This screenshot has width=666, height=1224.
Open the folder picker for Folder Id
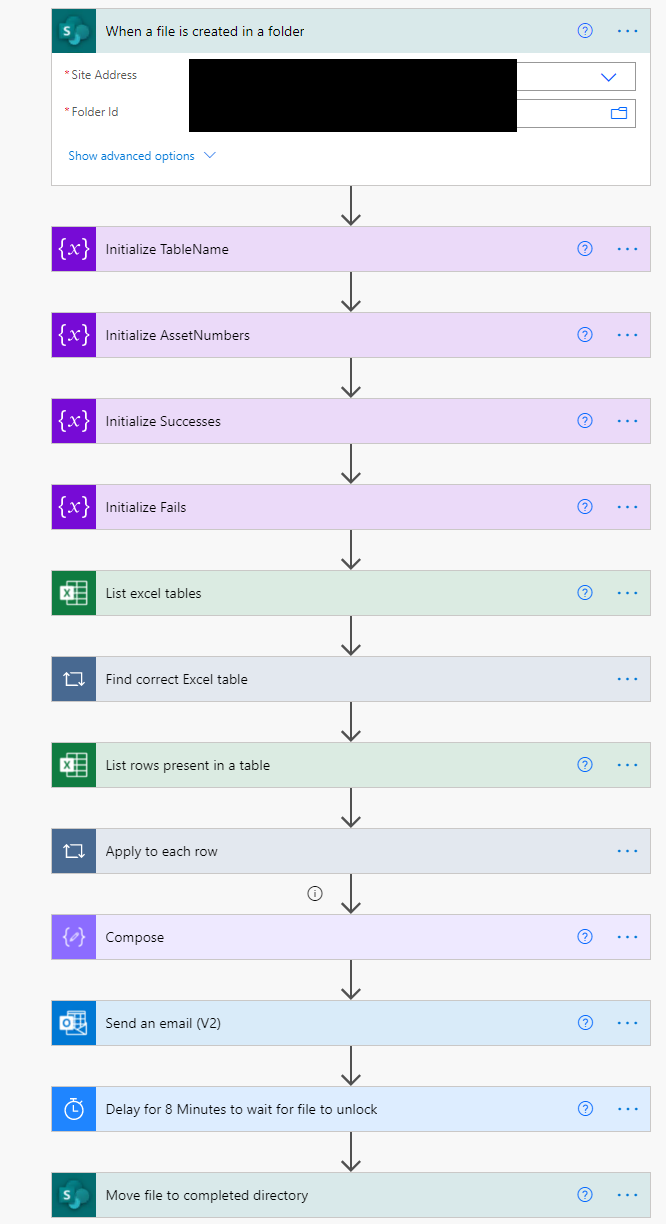[619, 113]
